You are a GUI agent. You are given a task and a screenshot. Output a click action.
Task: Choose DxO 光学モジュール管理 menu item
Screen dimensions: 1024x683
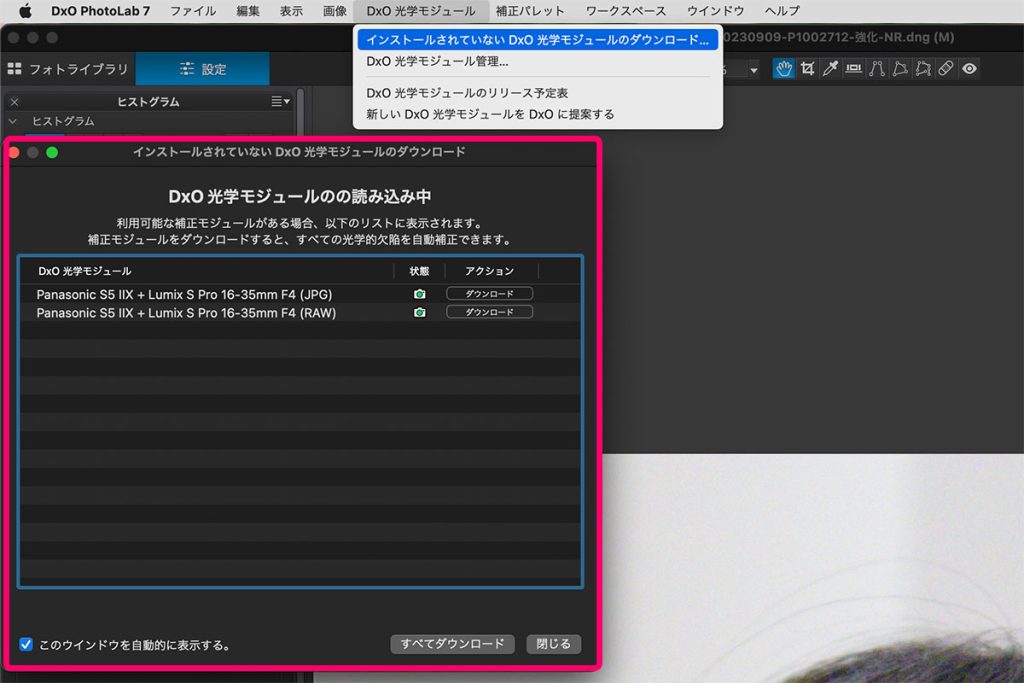(537, 61)
